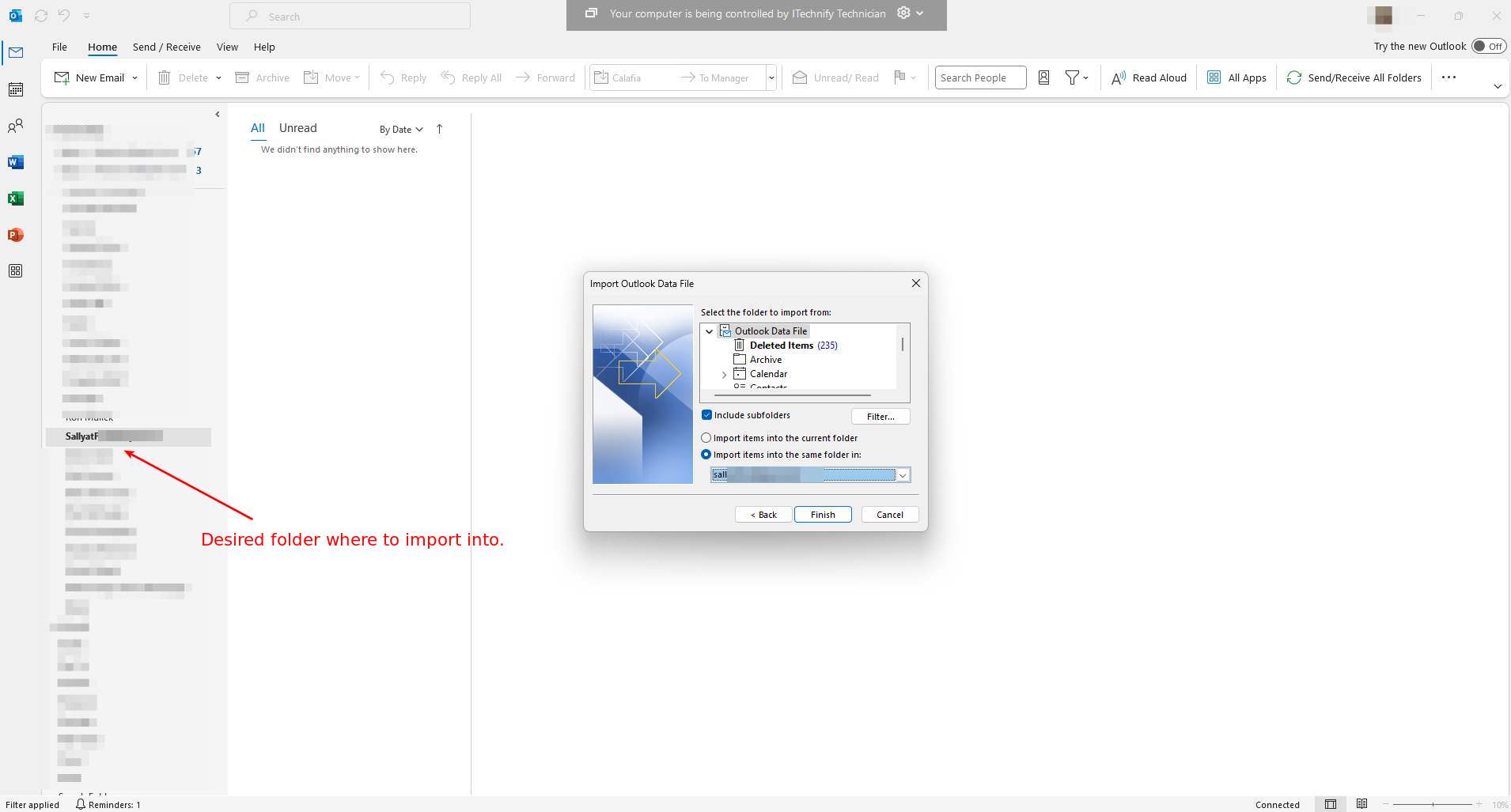Open the Move dropdown
1511x812 pixels.
(332, 77)
